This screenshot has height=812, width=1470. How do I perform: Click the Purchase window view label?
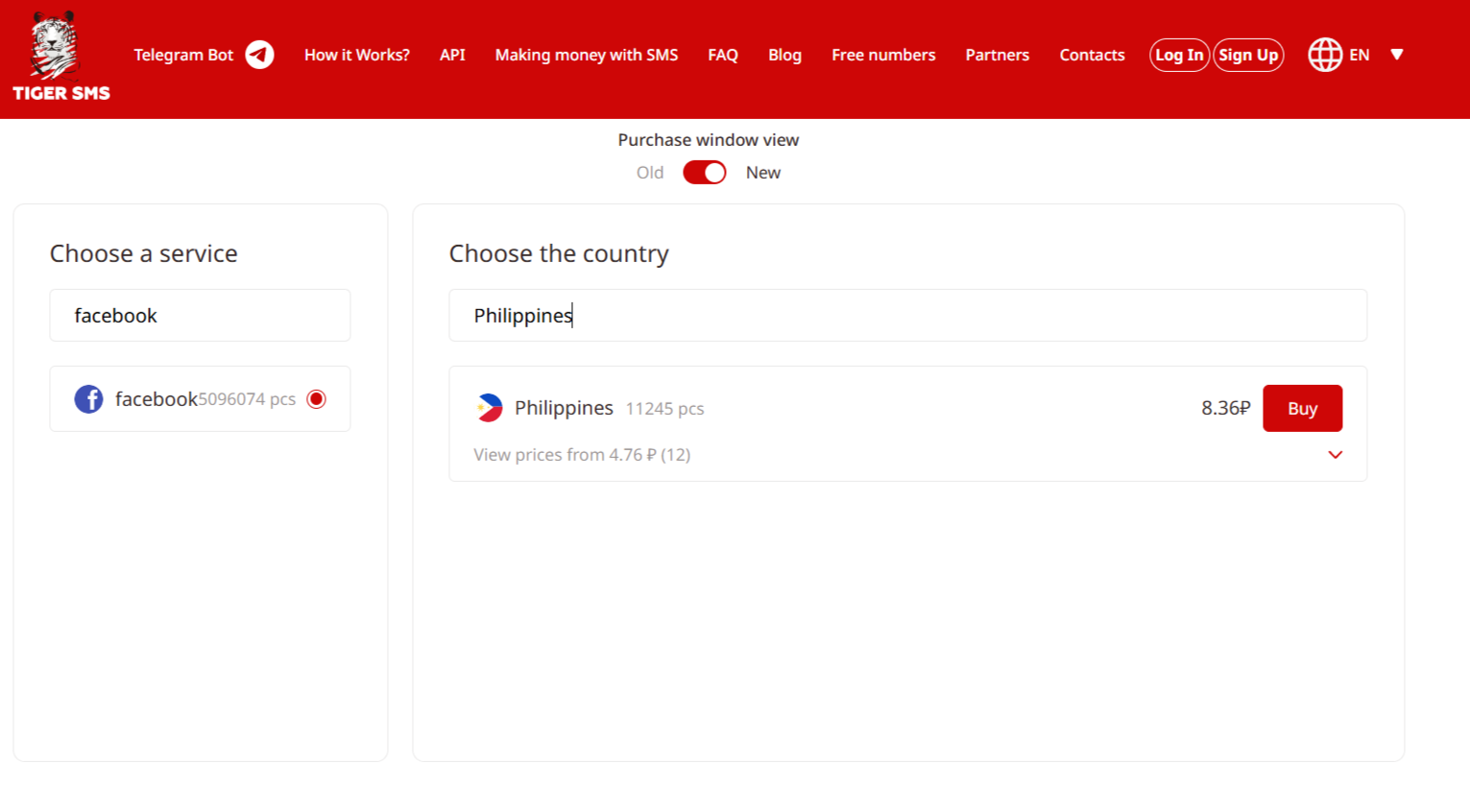click(x=709, y=140)
